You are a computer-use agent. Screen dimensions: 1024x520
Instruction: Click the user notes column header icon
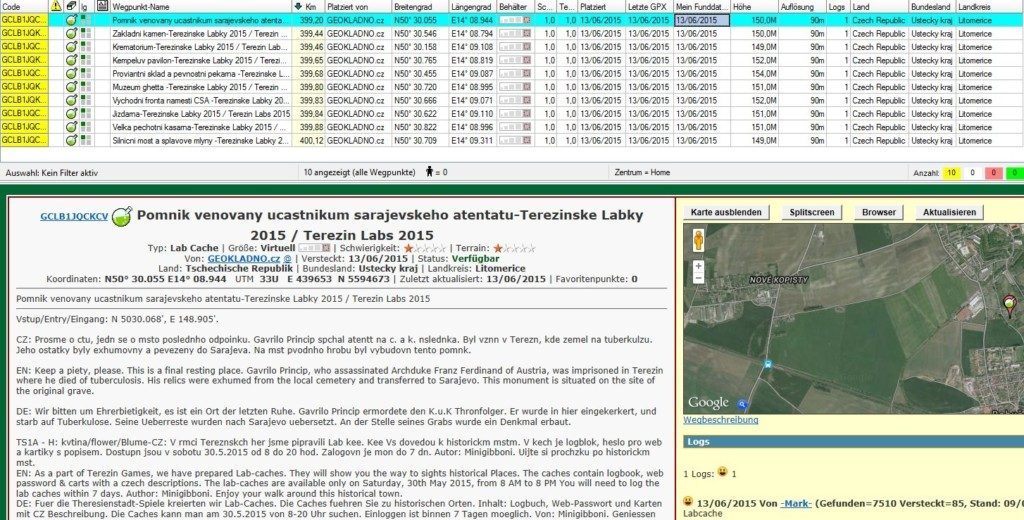[102, 6]
